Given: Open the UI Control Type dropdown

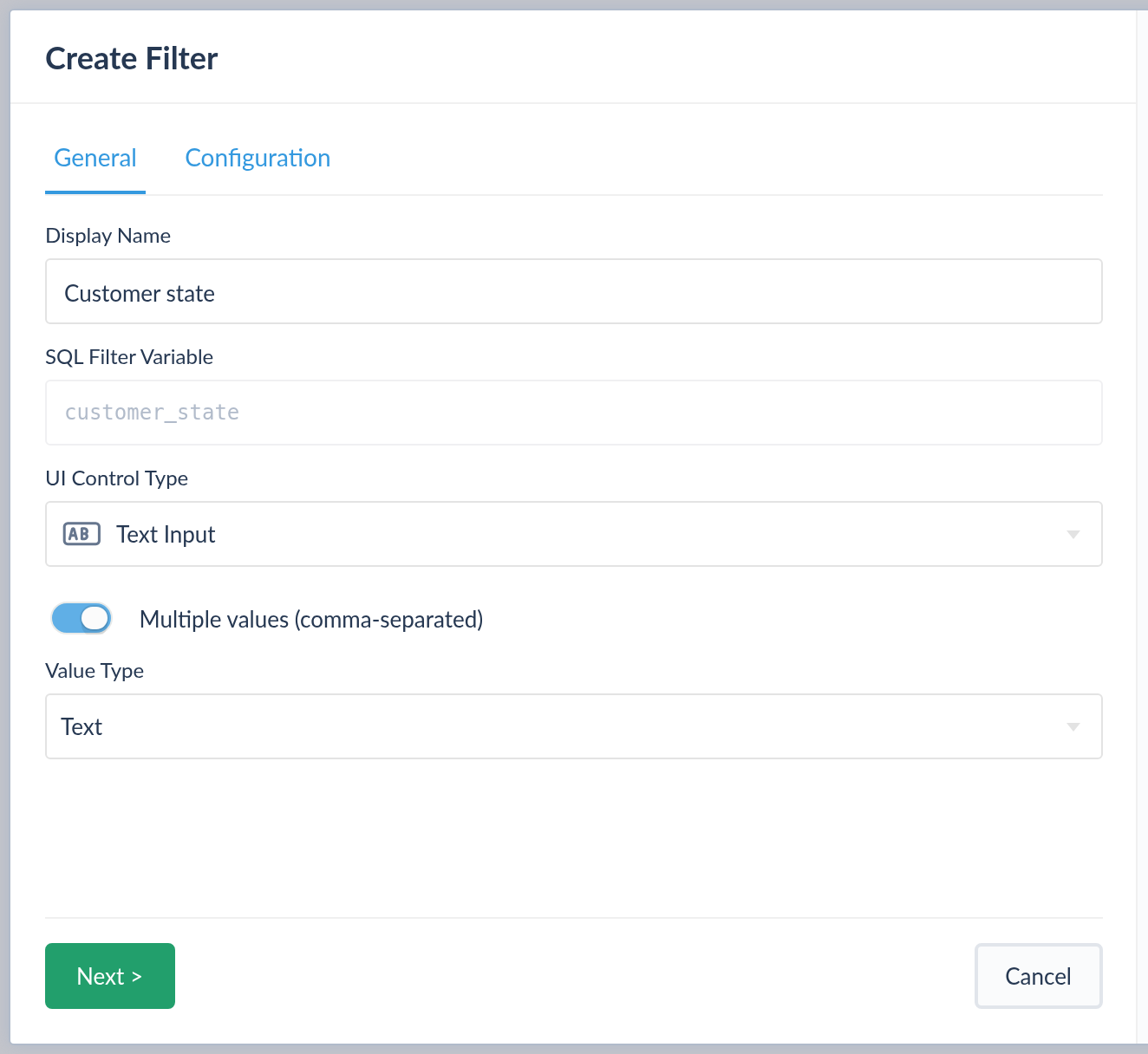Looking at the screenshot, I should [x=574, y=534].
